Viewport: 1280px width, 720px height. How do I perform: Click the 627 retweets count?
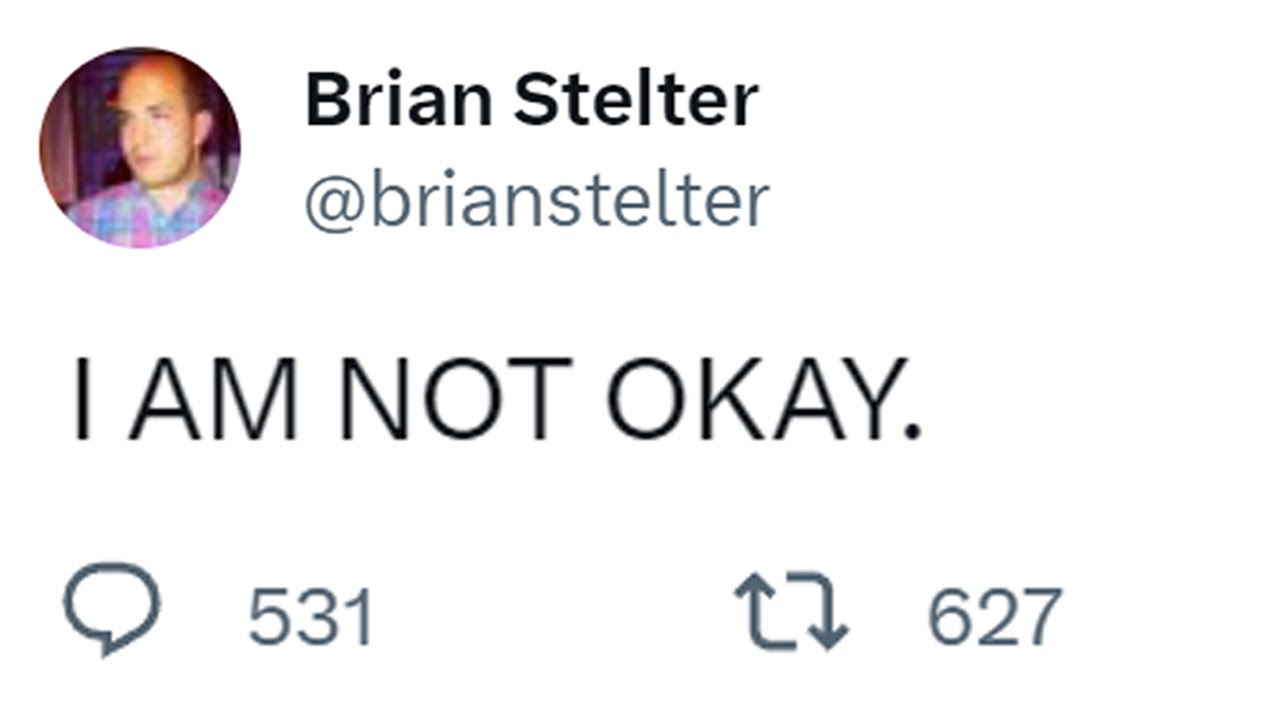[x=994, y=617]
